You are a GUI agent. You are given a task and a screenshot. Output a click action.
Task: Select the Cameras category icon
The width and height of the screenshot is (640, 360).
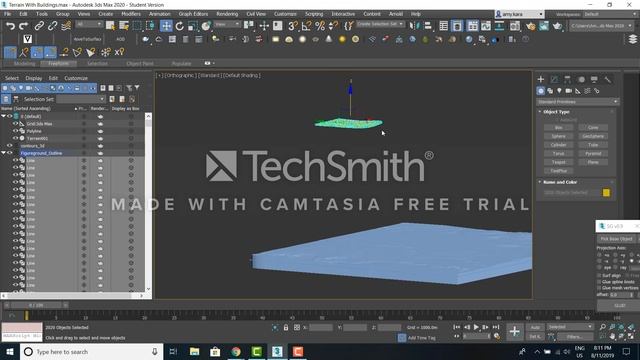(569, 91)
